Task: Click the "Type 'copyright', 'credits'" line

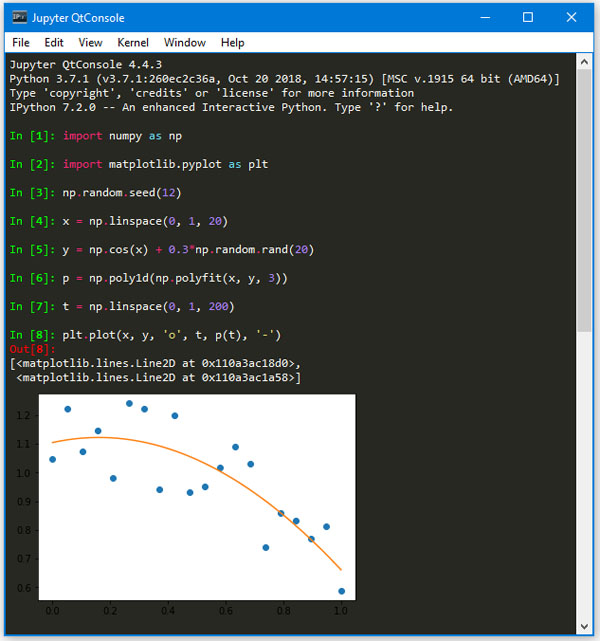Action: [x=212, y=93]
